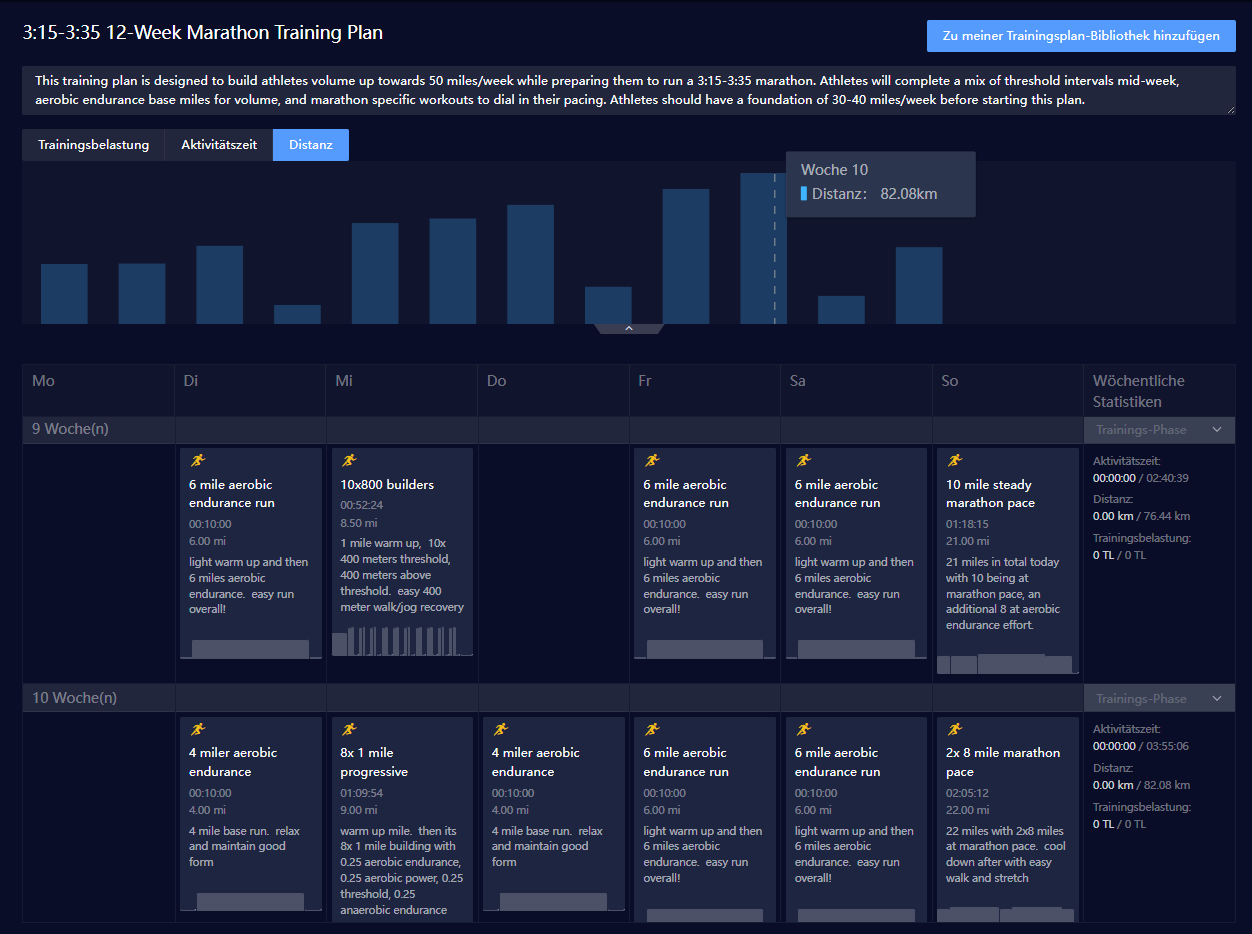The image size is (1252, 934).
Task: Click running icon on Week 9 Saturday workout
Action: click(804, 460)
